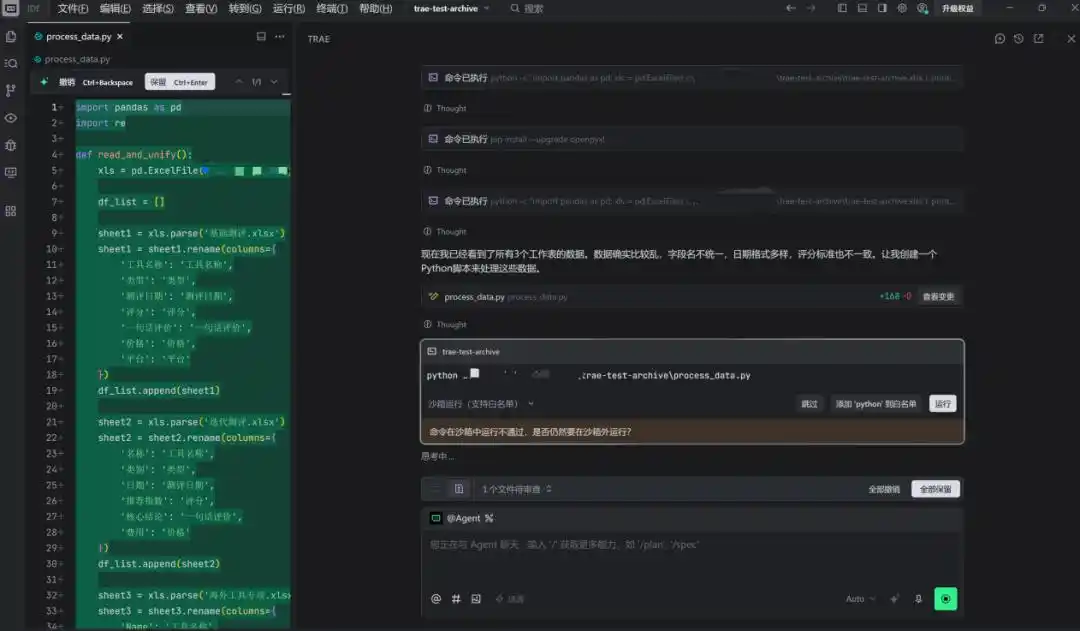The image size is (1080, 631).
Task: Open the 运行(R) menu
Action: tap(289, 8)
